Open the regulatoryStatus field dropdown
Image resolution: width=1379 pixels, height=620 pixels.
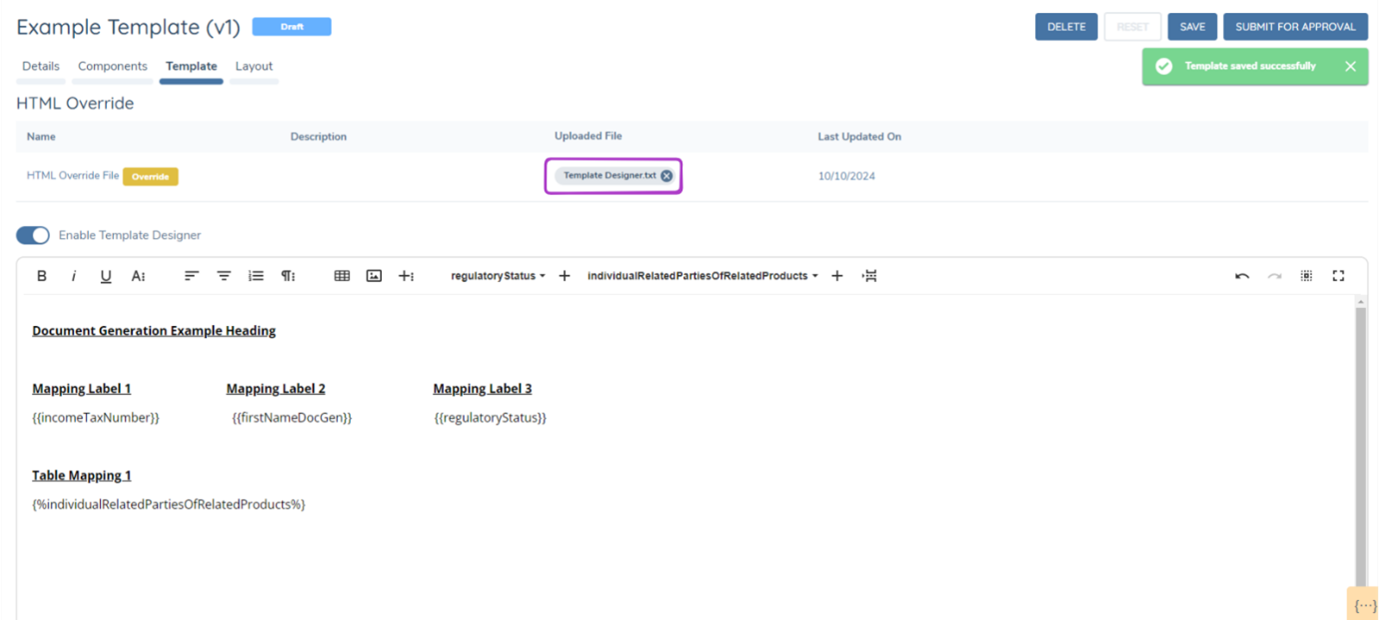tap(498, 276)
